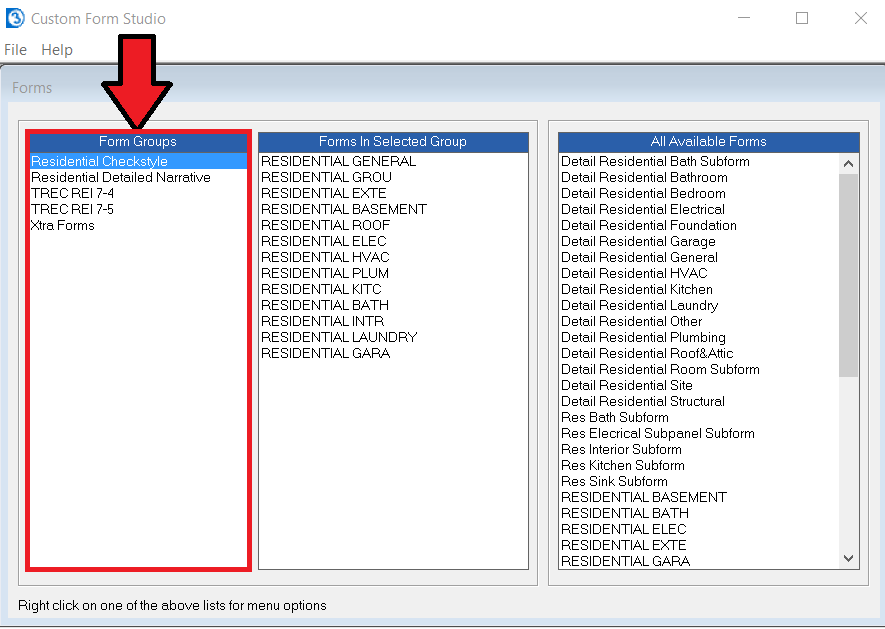Select Detail Residential Garage form
The image size is (885, 629).
(699, 241)
